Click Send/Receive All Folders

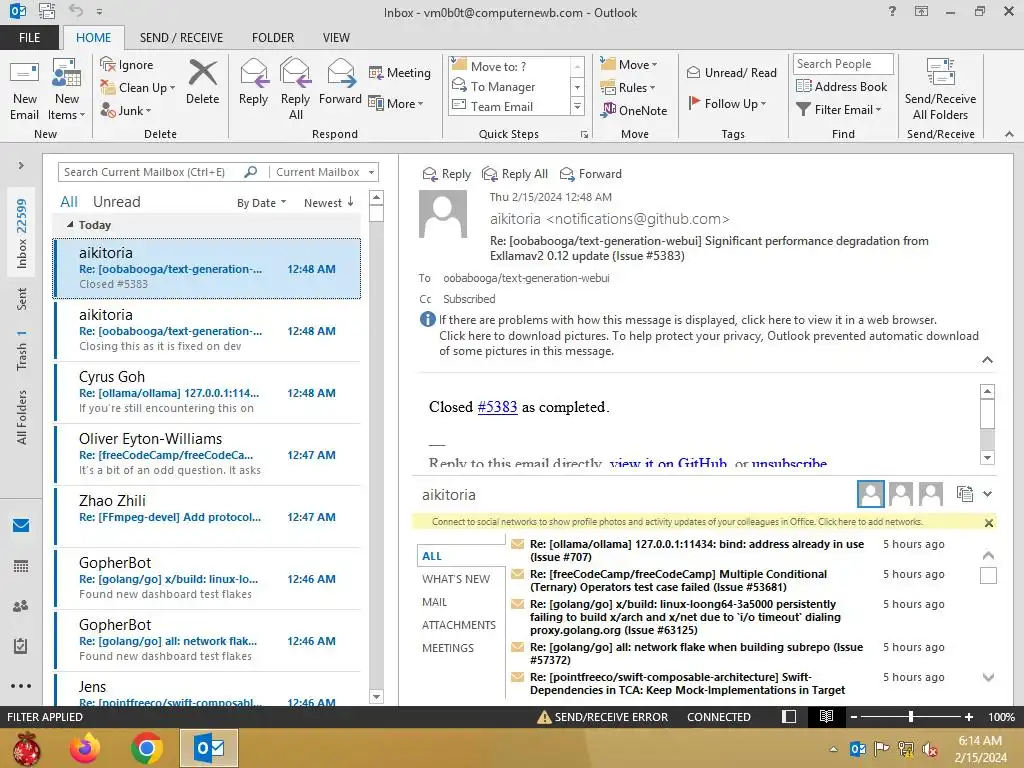click(940, 90)
